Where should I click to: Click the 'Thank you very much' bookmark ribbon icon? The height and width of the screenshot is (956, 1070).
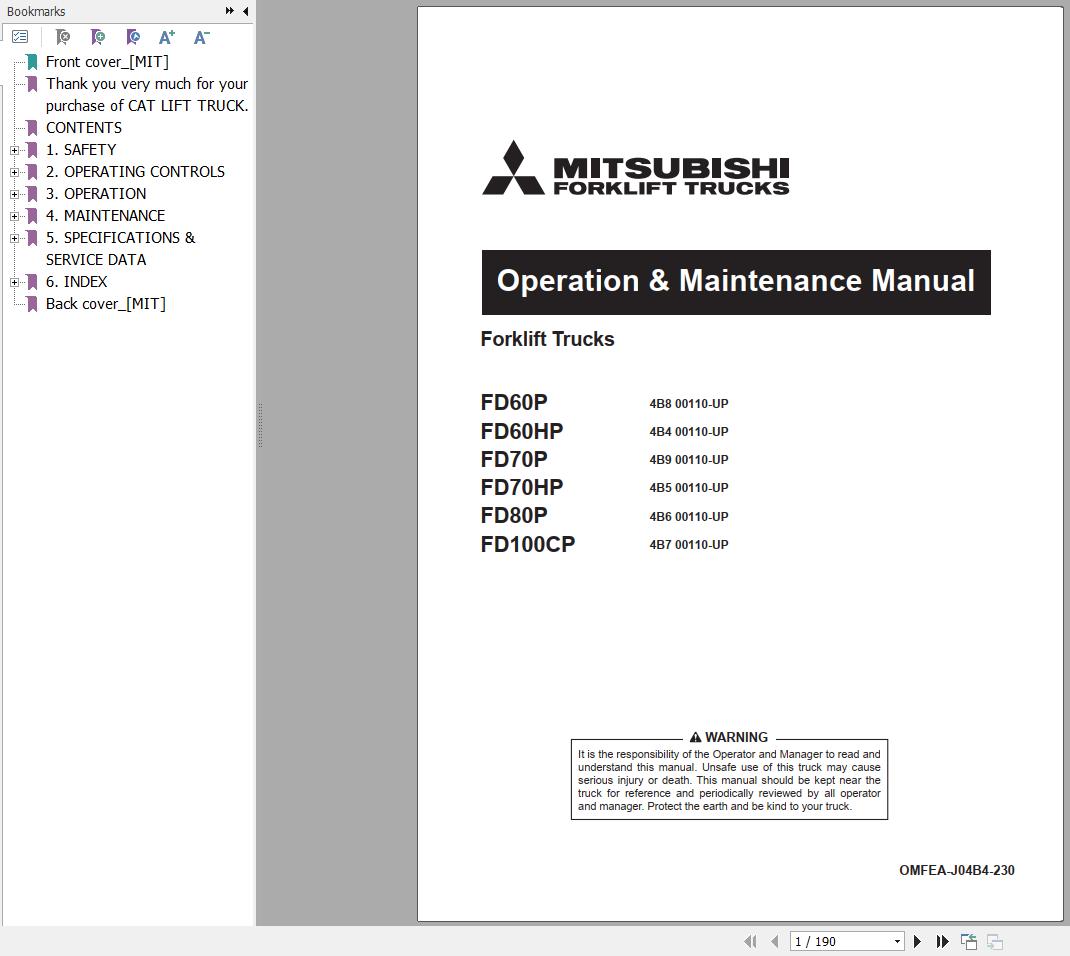pos(32,84)
